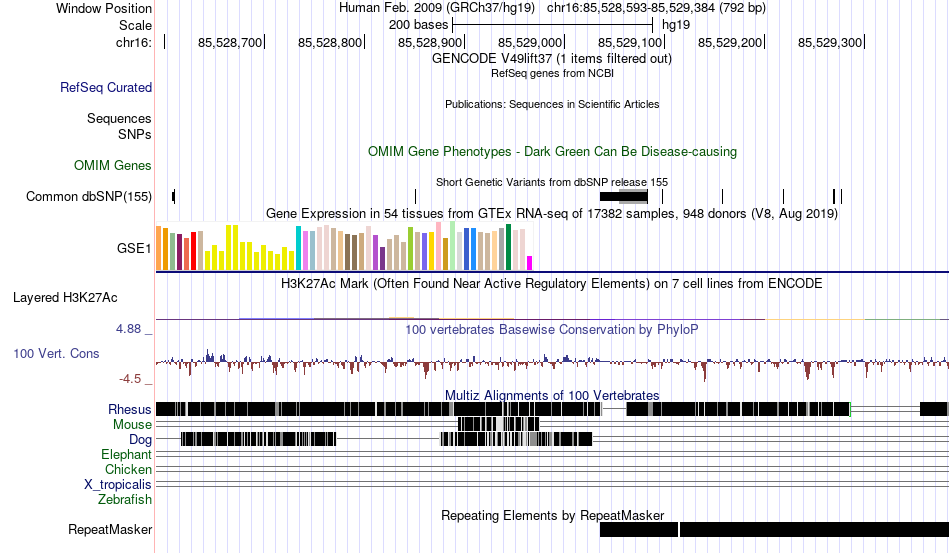950x553 pixels.
Task: Click the GSE1 gene expression label
Action: (x=134, y=248)
